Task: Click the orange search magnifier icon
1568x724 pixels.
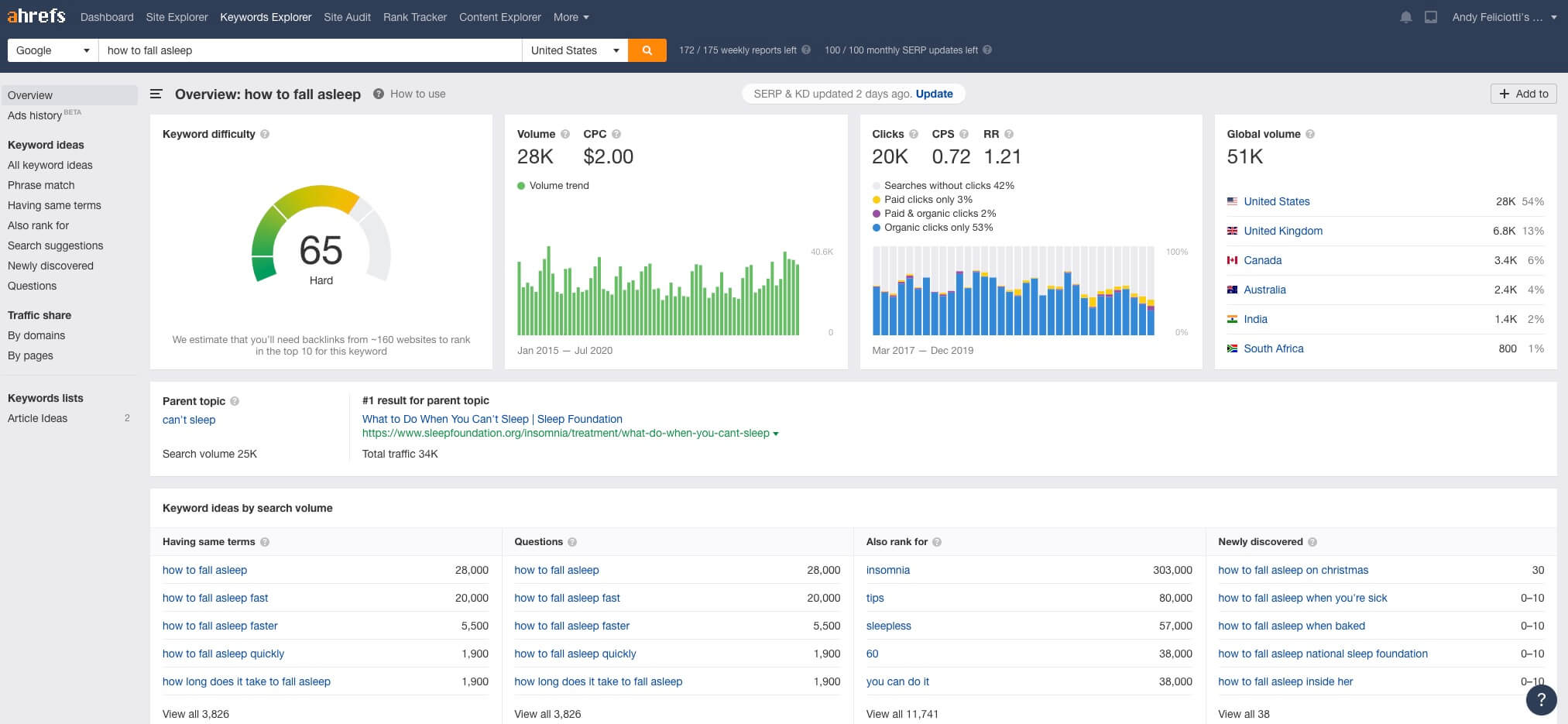Action: [x=647, y=50]
